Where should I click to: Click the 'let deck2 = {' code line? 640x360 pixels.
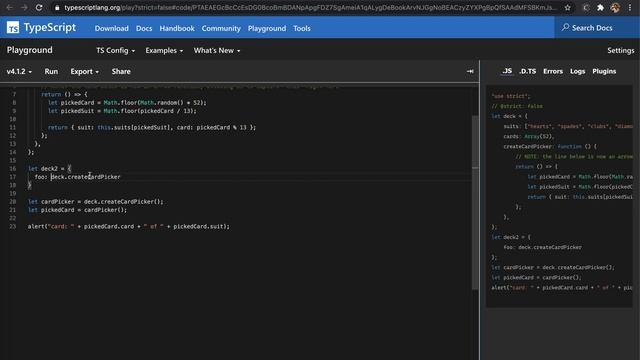pos(49,169)
